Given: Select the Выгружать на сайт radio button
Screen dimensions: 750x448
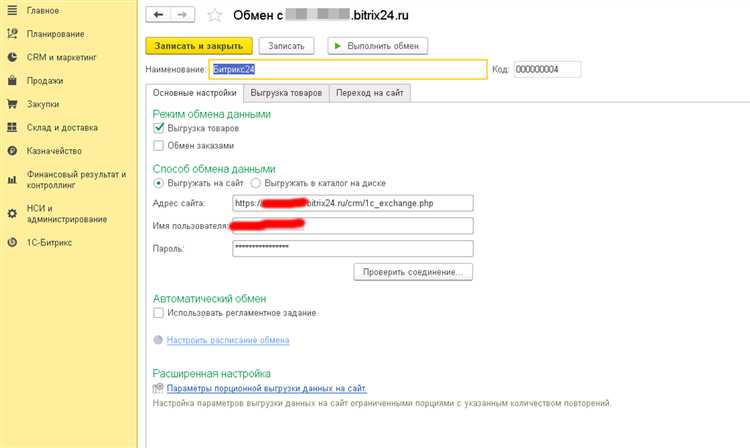Looking at the screenshot, I should click(x=158, y=183).
